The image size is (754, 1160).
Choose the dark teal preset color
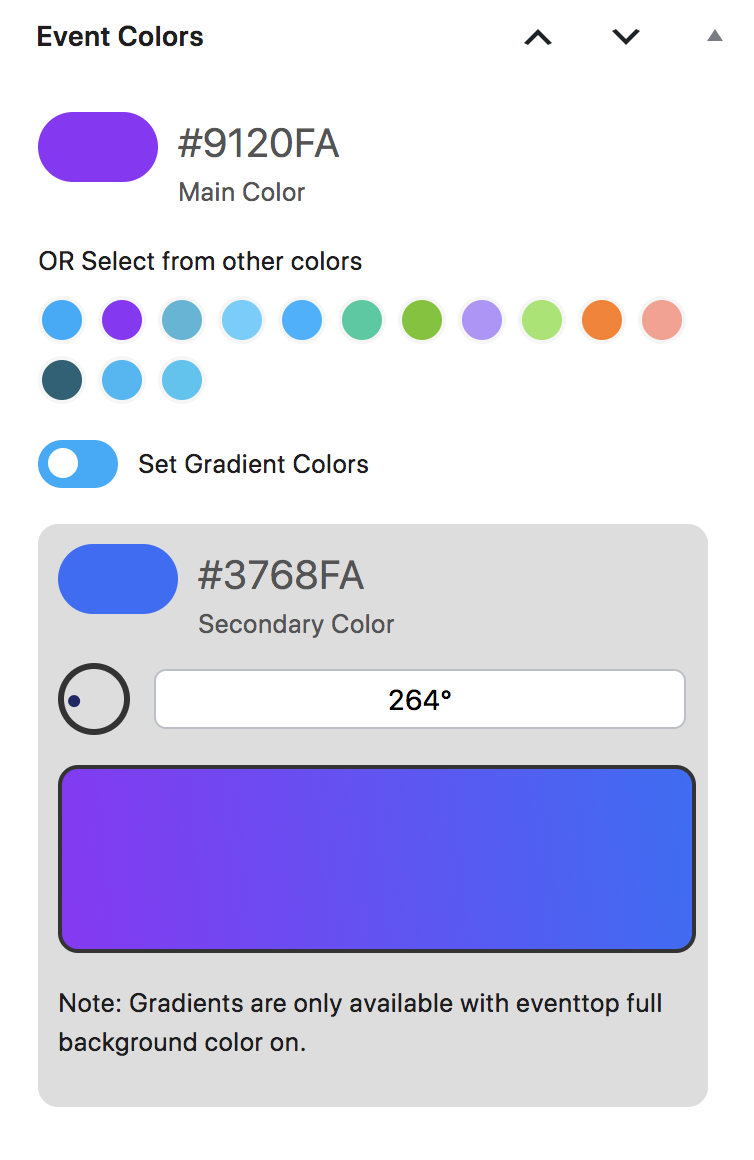tap(62, 381)
